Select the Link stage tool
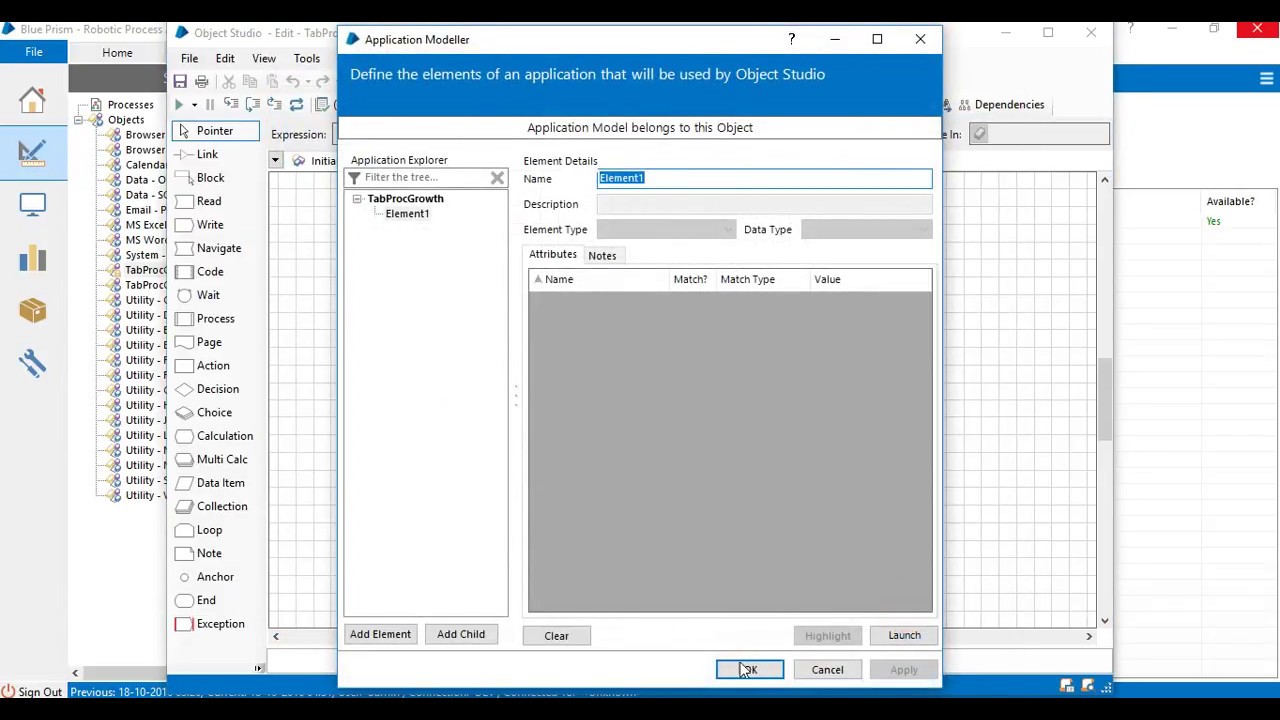This screenshot has width=1280, height=720. [207, 154]
